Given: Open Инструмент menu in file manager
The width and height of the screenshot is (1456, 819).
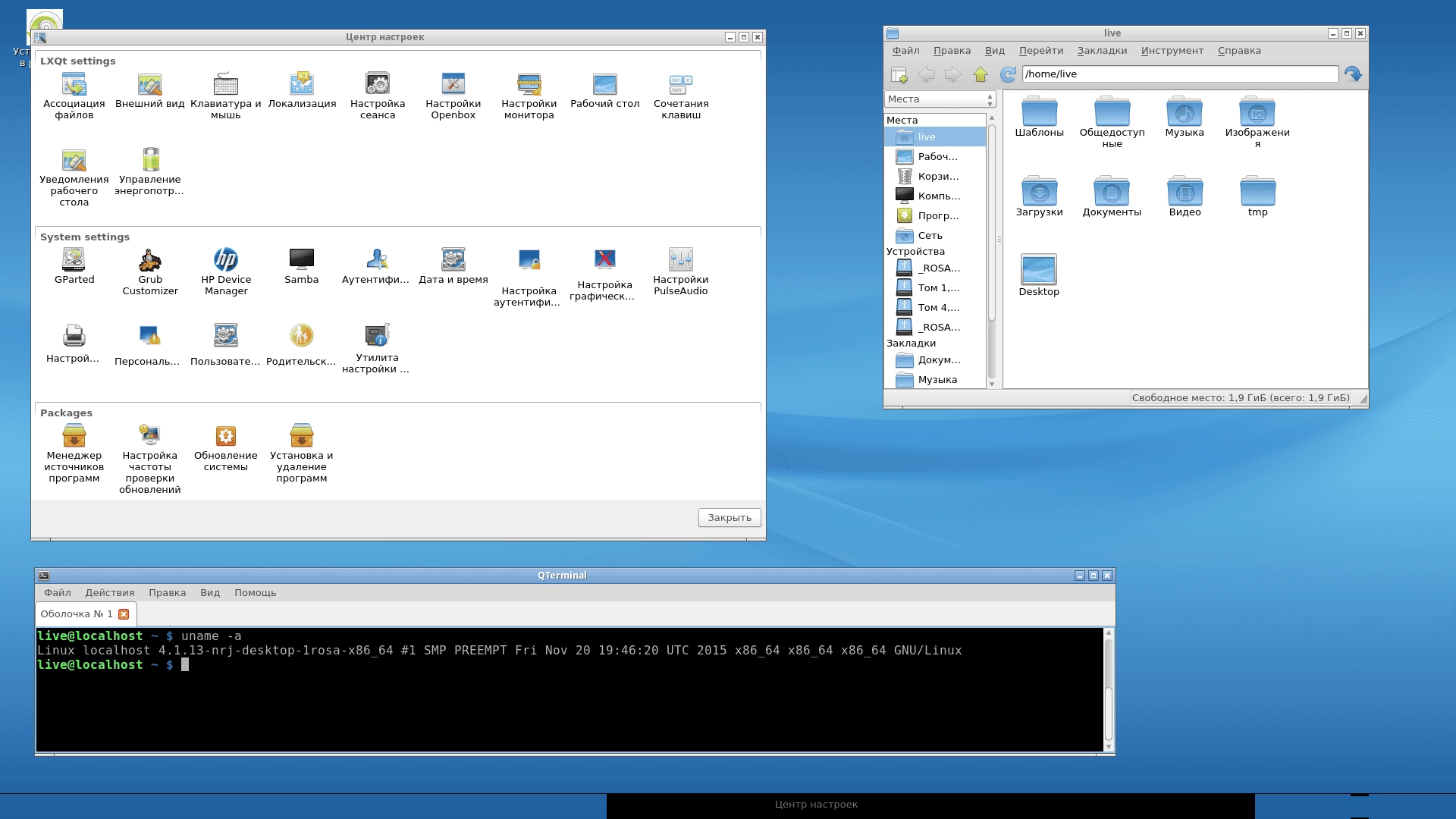Looking at the screenshot, I should [1172, 51].
